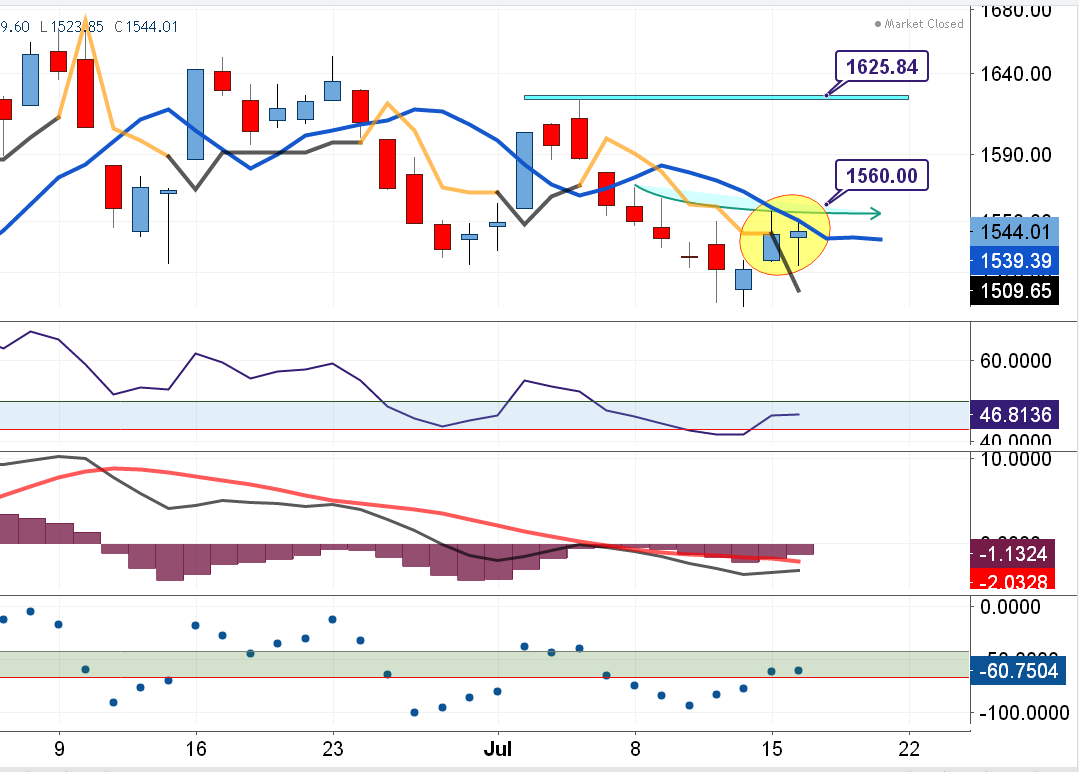Click the light blue RSI band area

300,416
